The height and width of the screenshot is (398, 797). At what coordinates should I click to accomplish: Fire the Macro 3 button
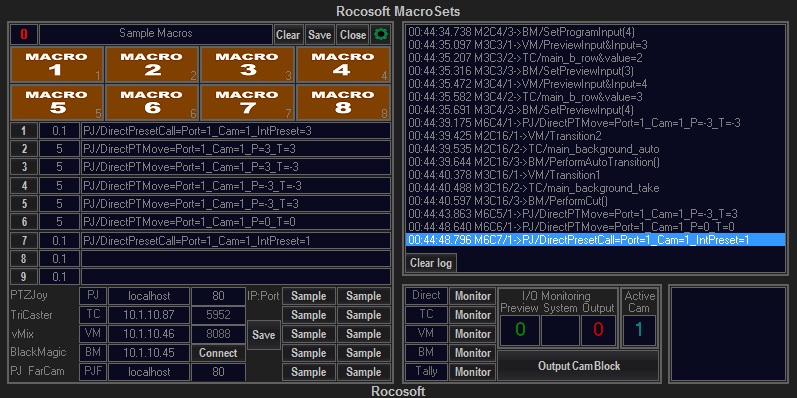click(x=248, y=65)
